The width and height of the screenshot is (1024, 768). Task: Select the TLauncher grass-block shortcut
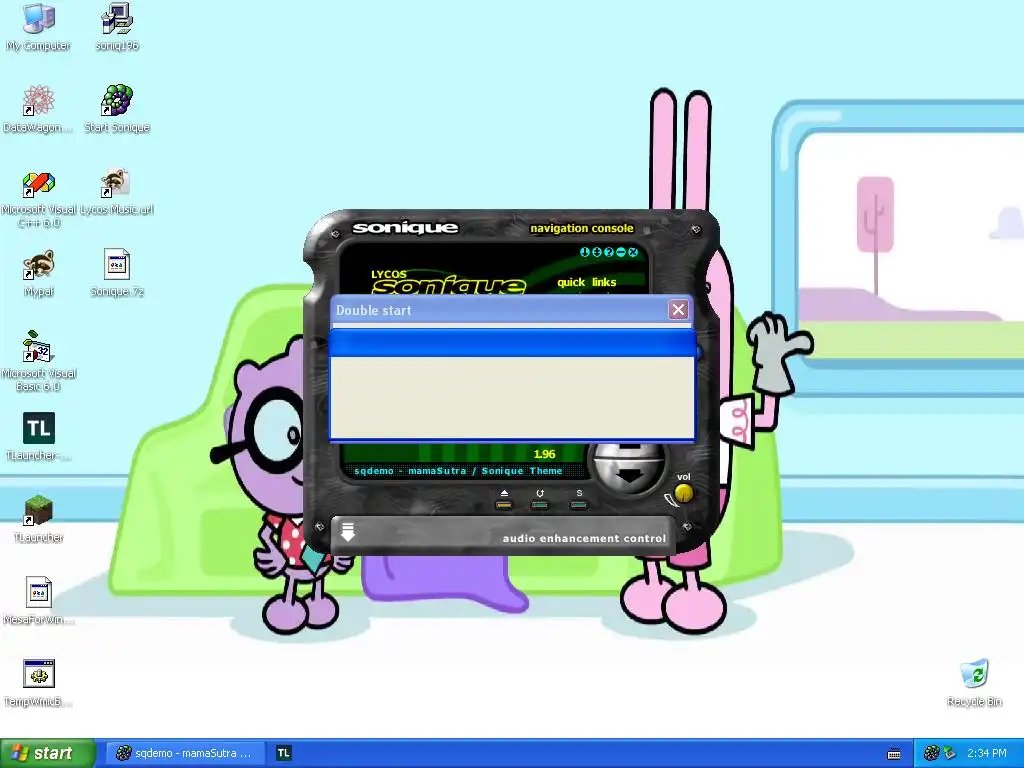point(39,519)
